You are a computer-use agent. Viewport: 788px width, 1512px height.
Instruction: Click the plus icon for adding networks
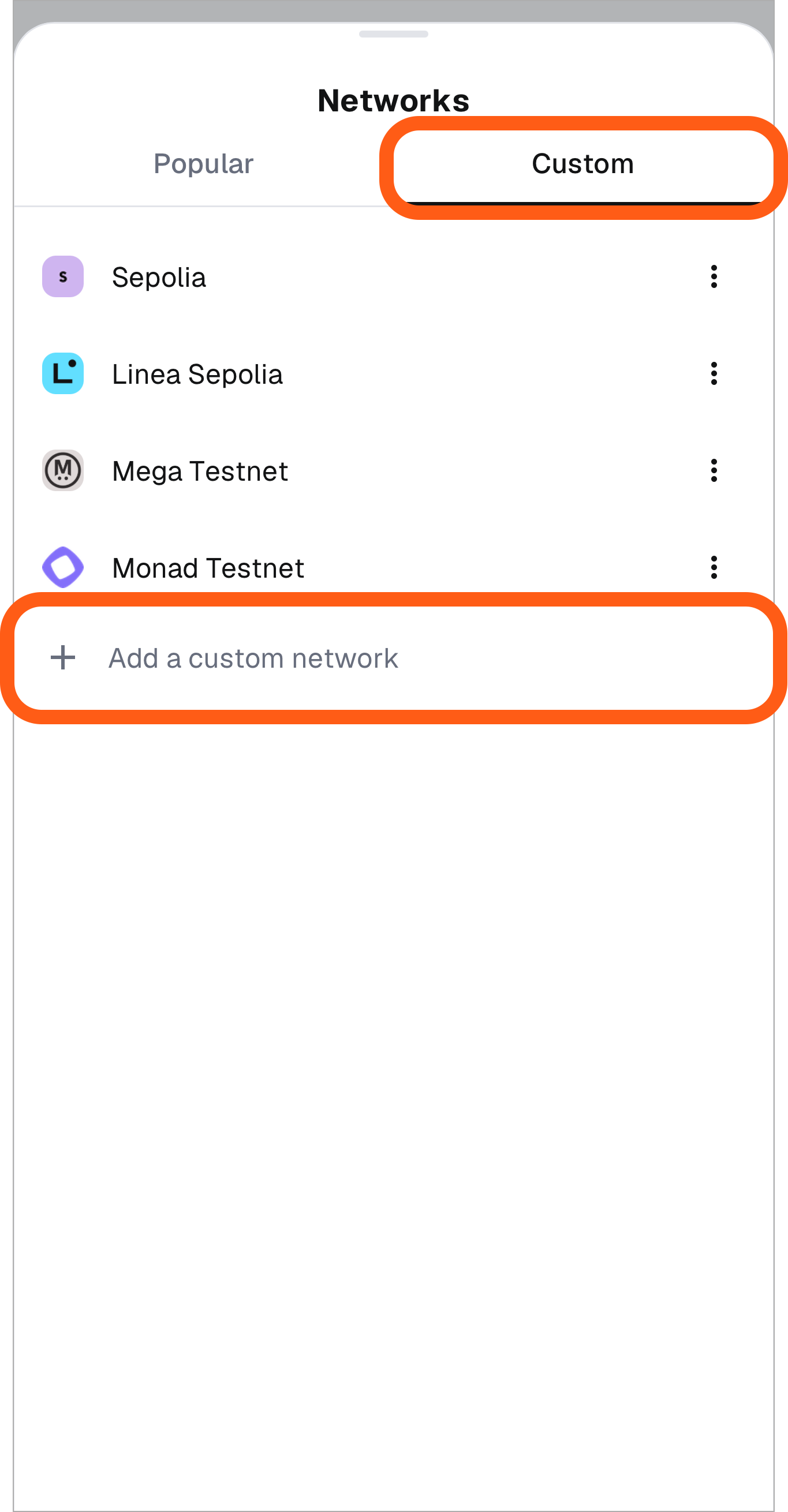click(x=63, y=658)
